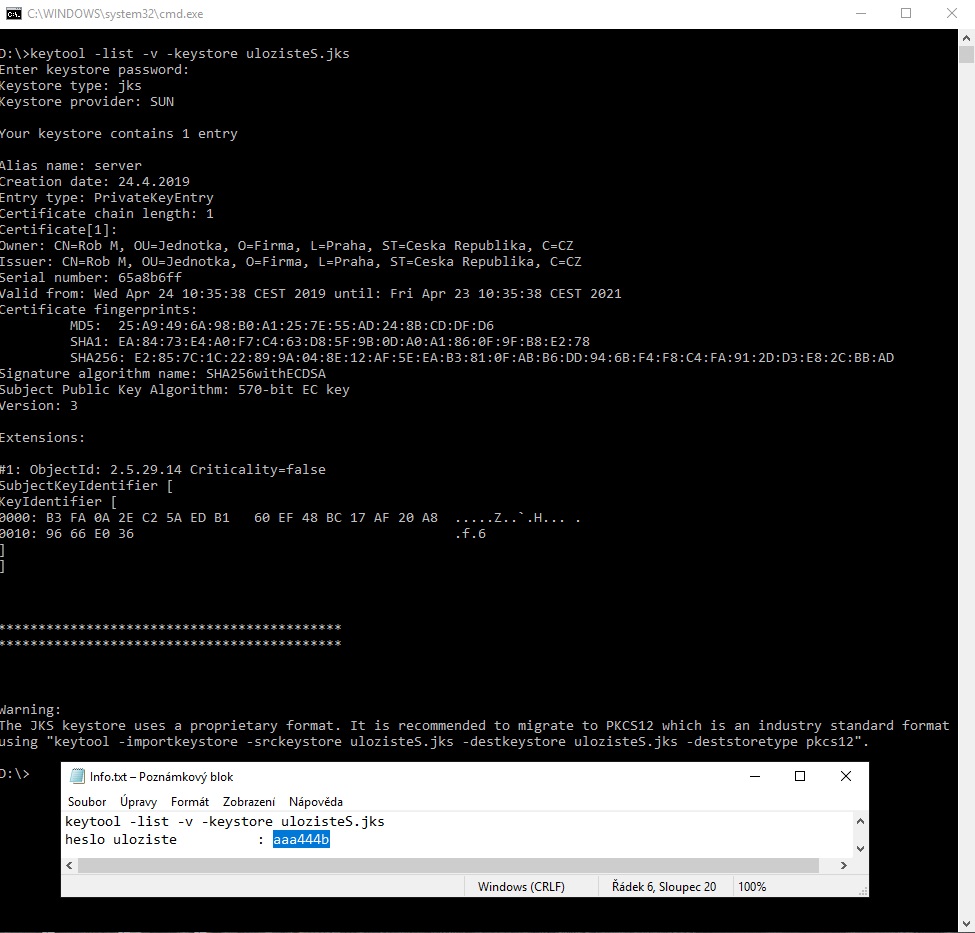Click the Issuer CN=Rob M line
The image size is (975, 933).
(x=290, y=261)
